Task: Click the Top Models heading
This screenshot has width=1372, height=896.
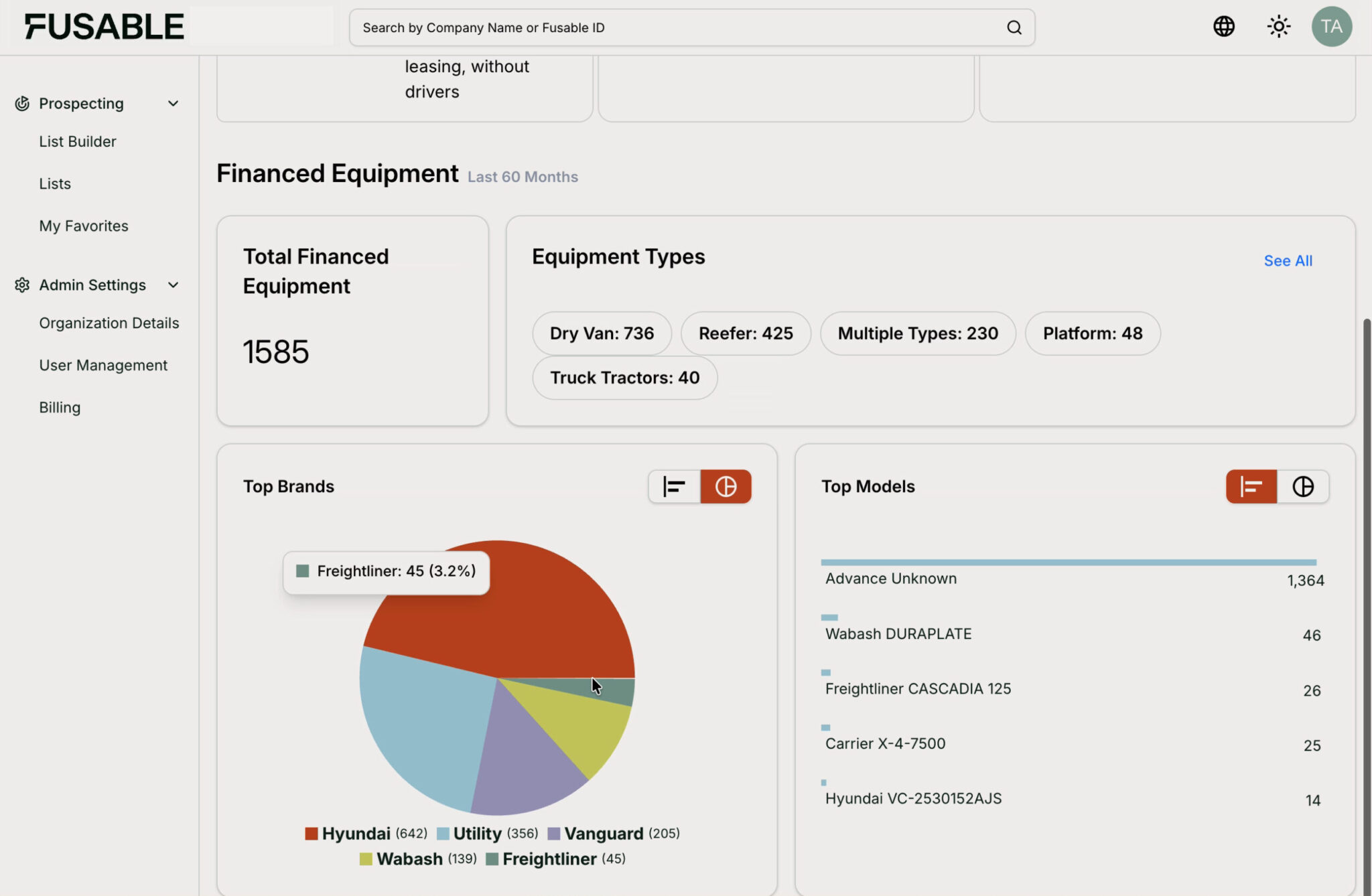Action: (x=868, y=486)
